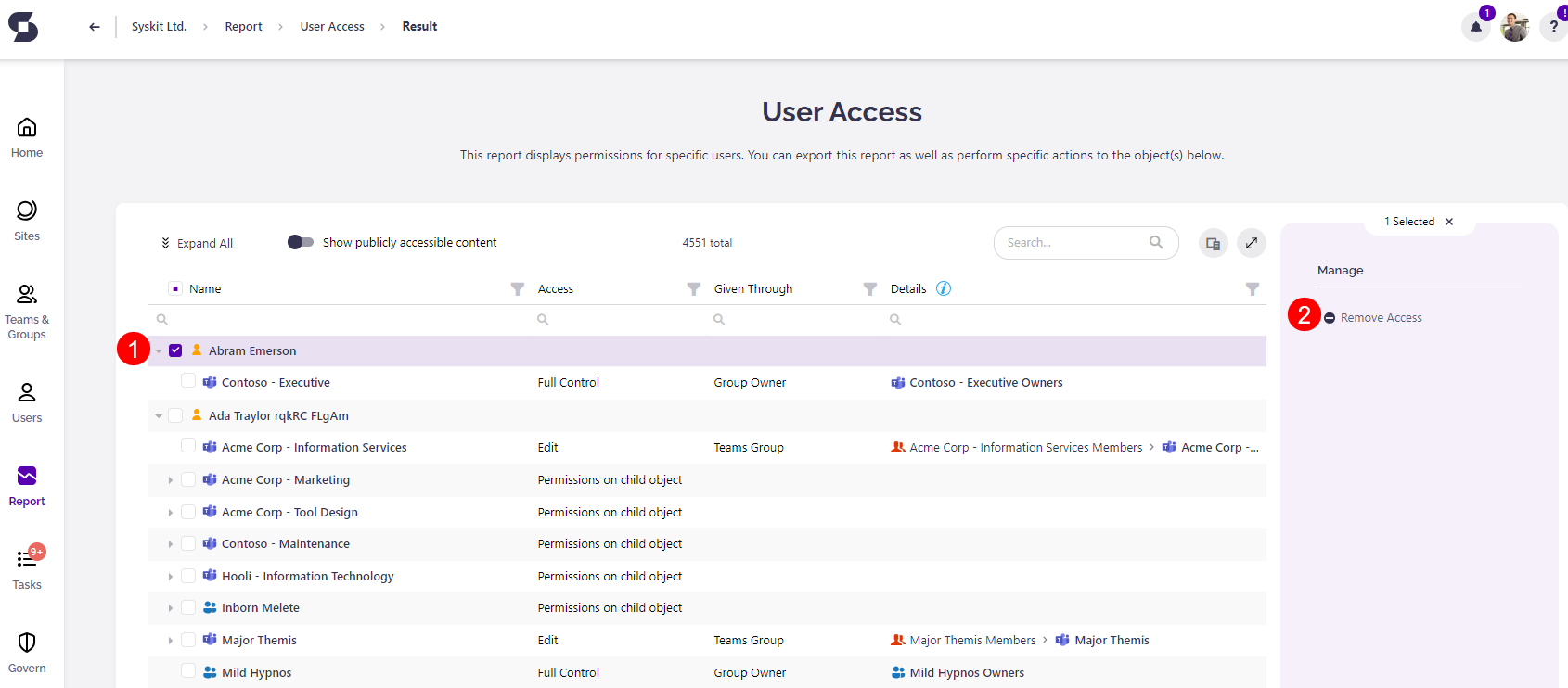Expand the Hooli - Information Technology row
1568x688 pixels.
[171, 577]
